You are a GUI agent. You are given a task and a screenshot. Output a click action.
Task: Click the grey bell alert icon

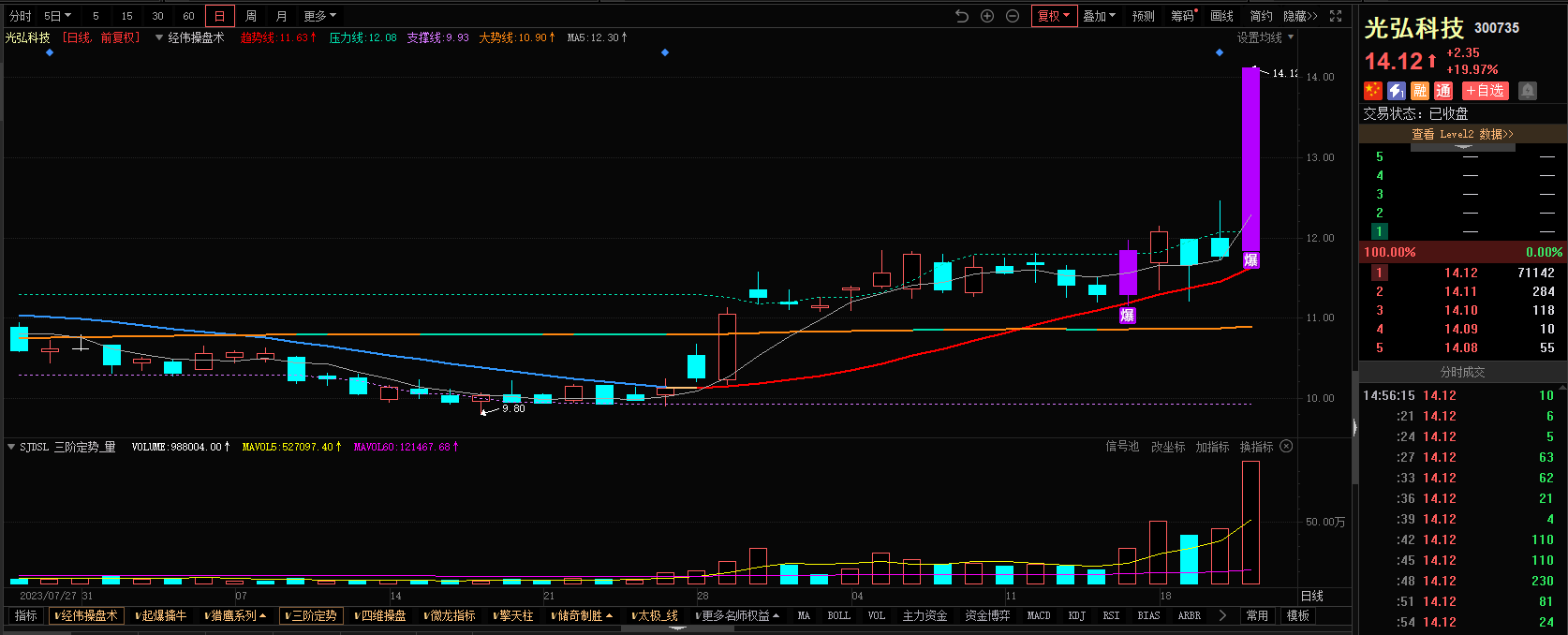(1528, 91)
